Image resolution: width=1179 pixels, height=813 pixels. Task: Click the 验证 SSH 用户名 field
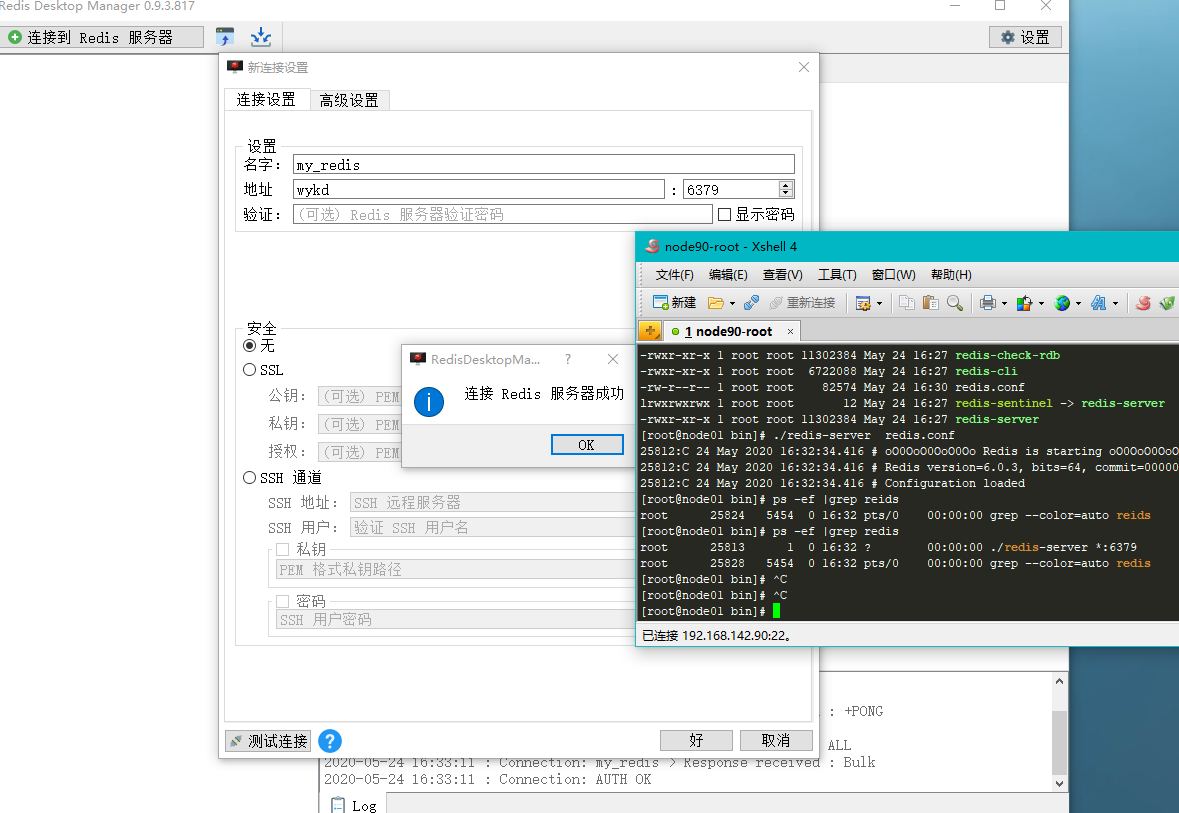click(x=493, y=527)
